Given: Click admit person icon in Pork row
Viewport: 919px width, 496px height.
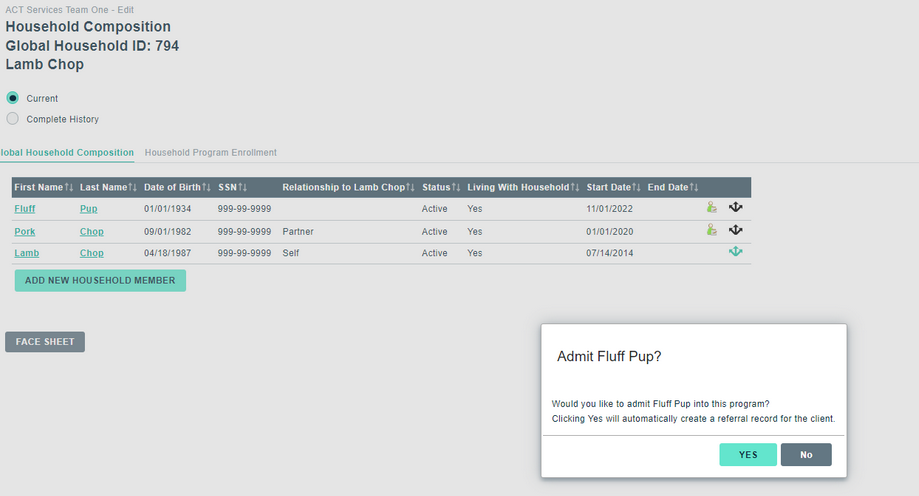Looking at the screenshot, I should 712,230.
